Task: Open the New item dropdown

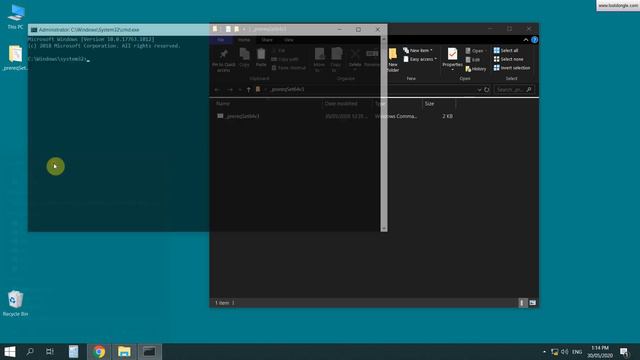Action: [x=418, y=50]
